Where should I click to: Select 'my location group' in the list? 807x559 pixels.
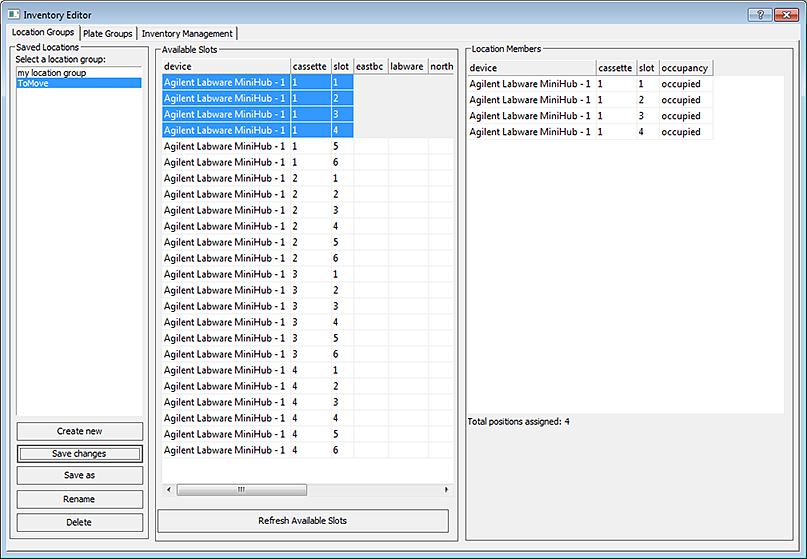coord(51,73)
